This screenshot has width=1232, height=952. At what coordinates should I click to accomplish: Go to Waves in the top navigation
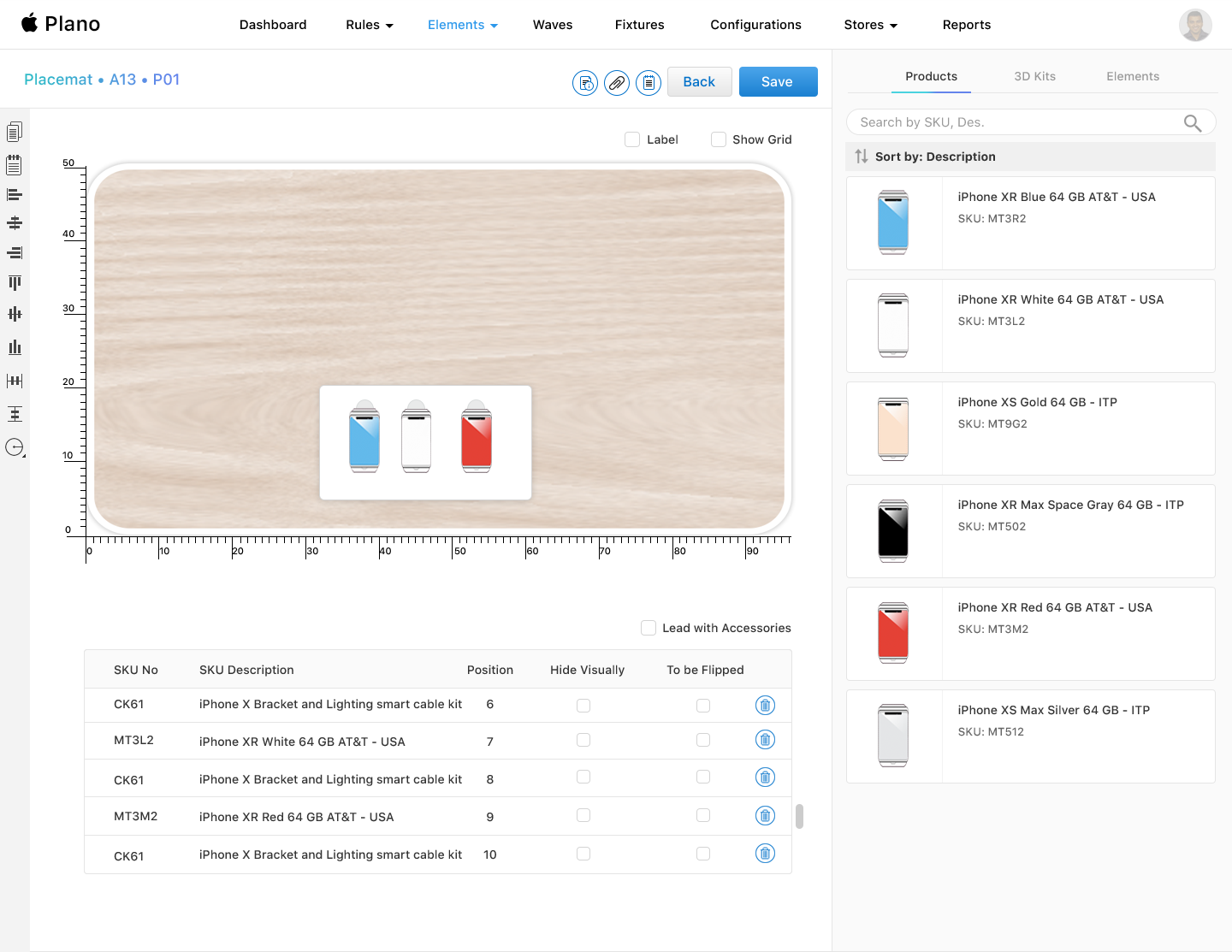(x=553, y=25)
